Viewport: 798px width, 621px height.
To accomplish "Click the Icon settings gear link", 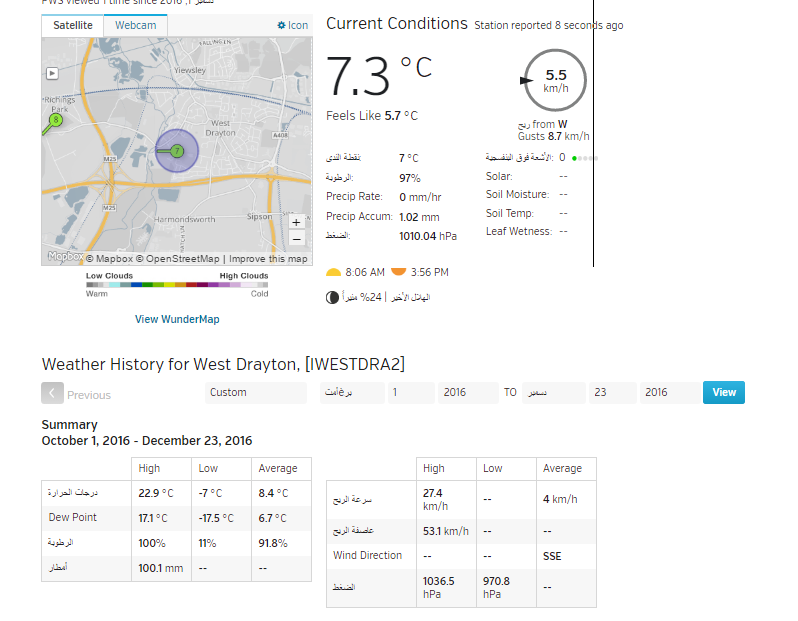I will (293, 25).
